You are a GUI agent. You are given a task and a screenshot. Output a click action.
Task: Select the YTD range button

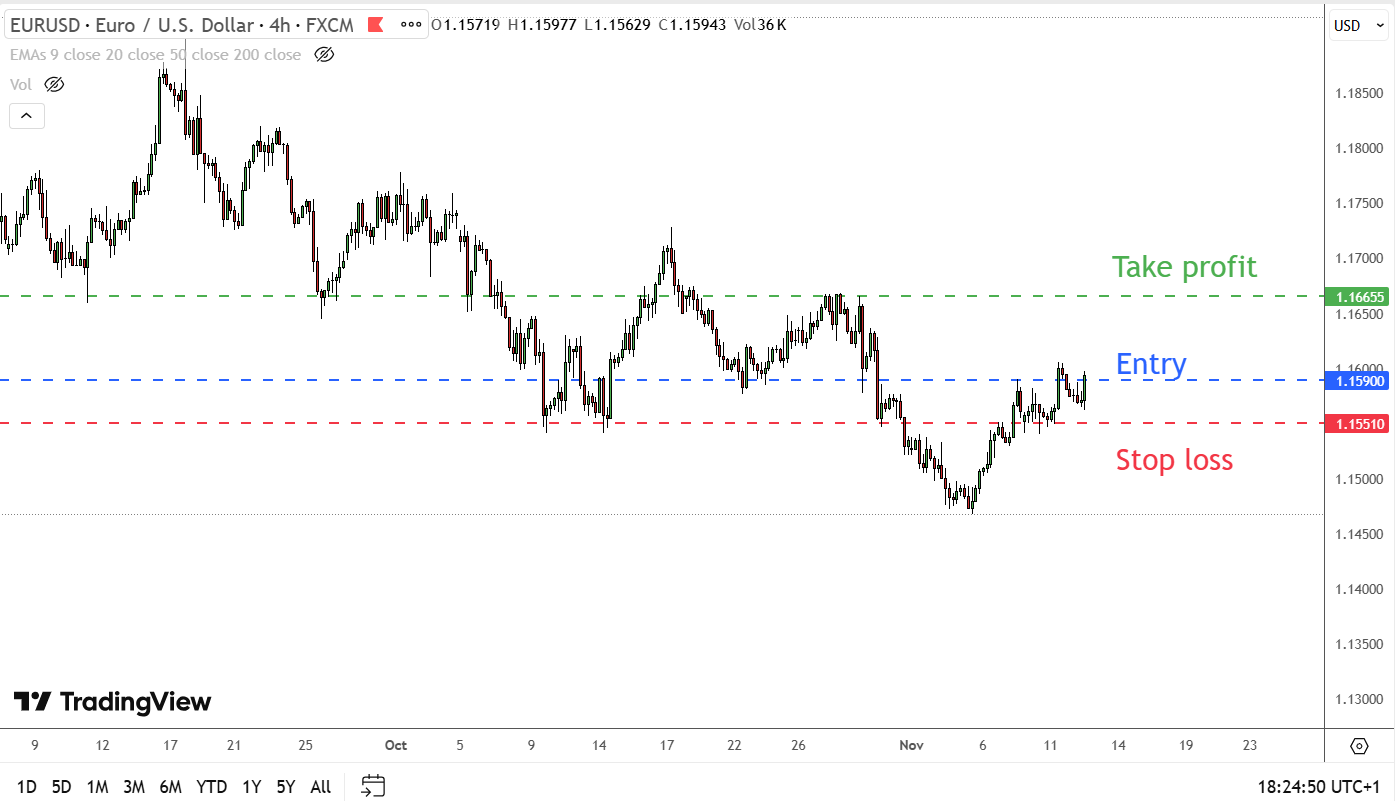(212, 787)
